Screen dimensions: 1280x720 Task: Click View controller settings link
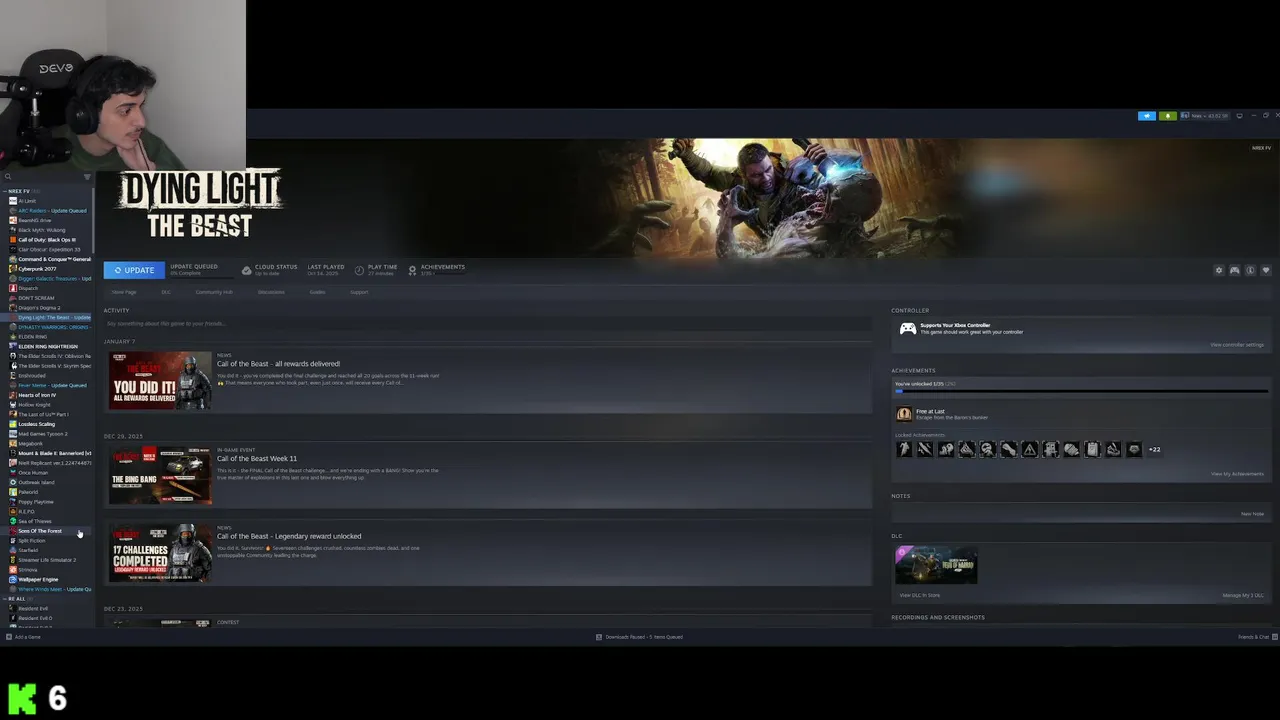click(1237, 345)
